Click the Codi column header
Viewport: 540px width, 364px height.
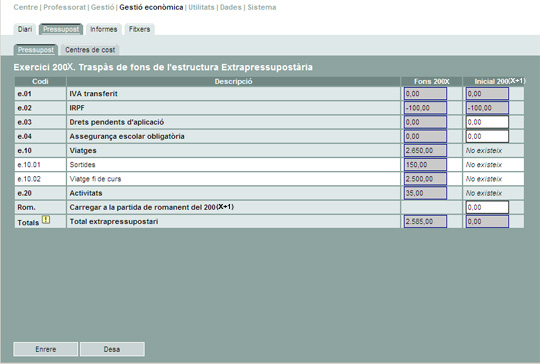pos(40,82)
